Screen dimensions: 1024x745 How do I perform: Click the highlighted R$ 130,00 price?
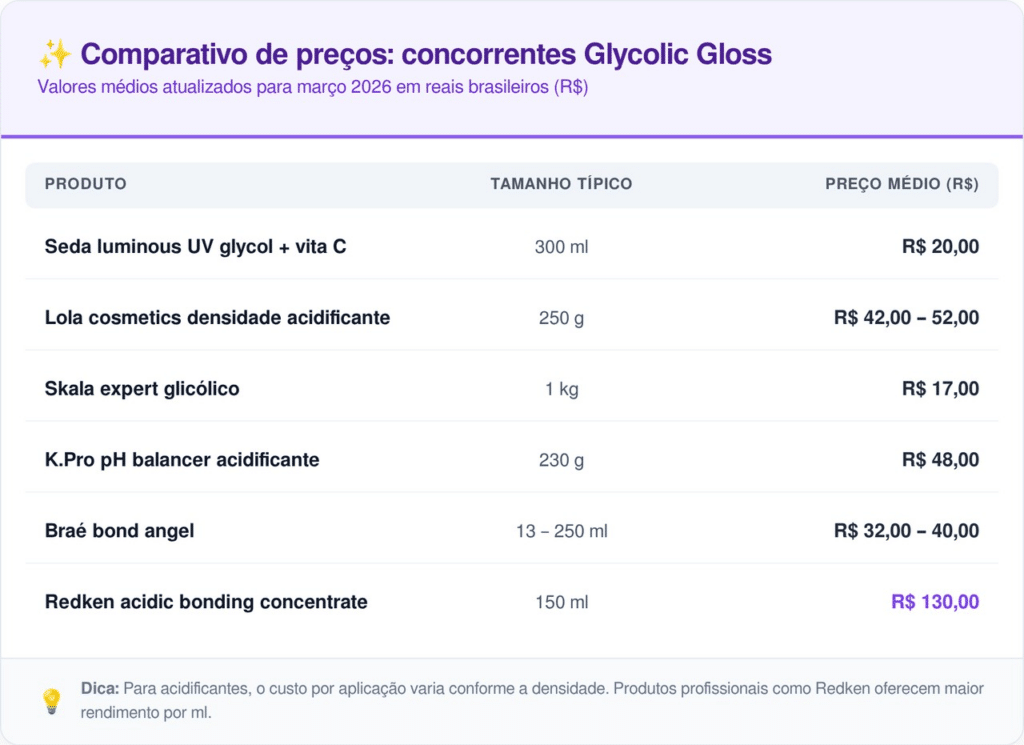(x=935, y=602)
